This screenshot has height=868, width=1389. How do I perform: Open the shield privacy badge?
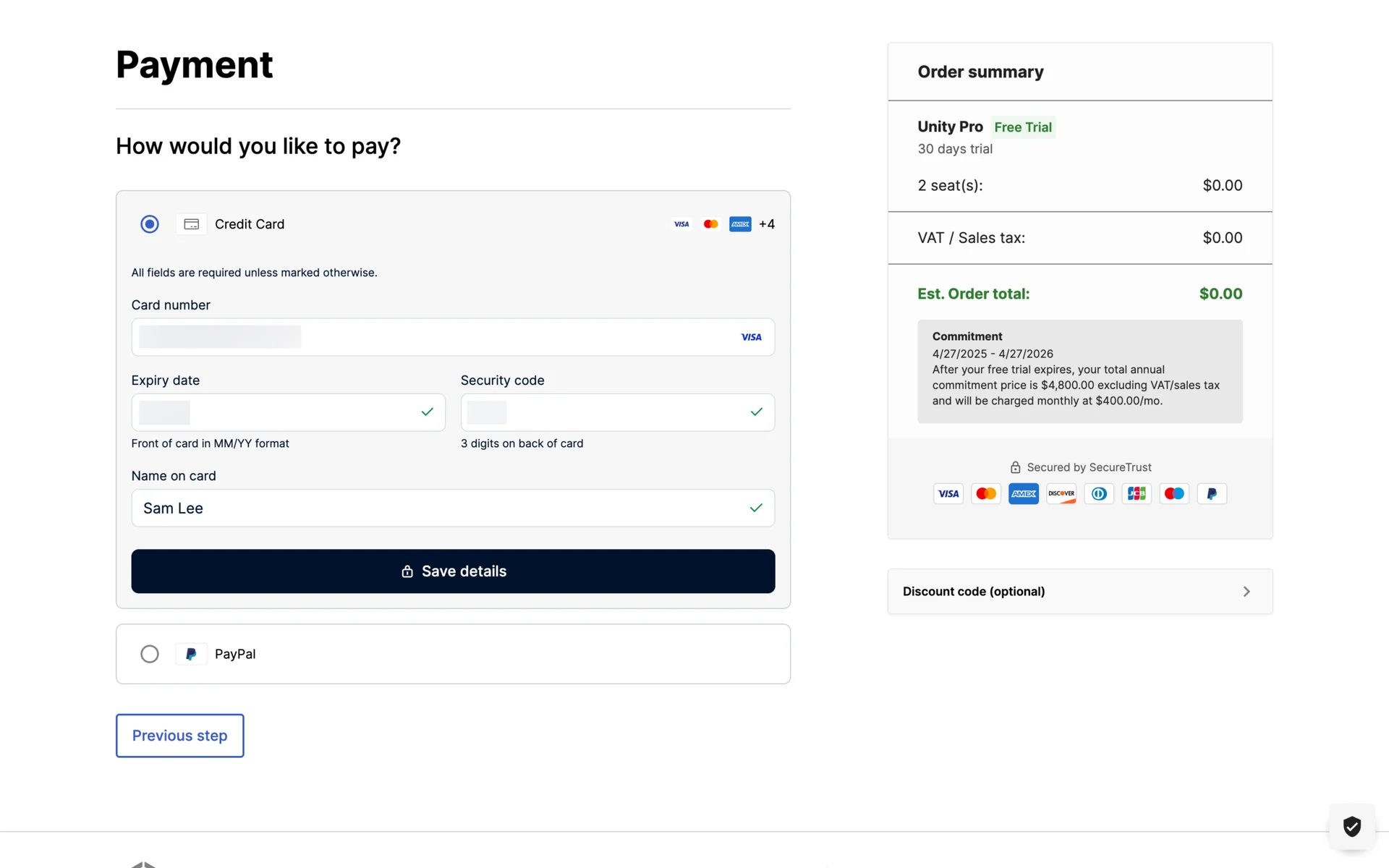[1351, 826]
